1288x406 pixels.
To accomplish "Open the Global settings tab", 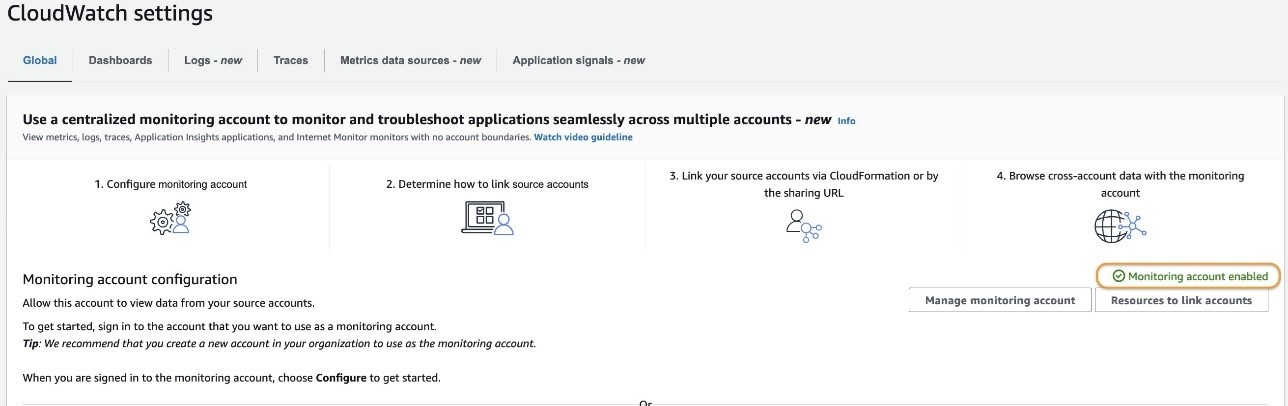I will 40,60.
